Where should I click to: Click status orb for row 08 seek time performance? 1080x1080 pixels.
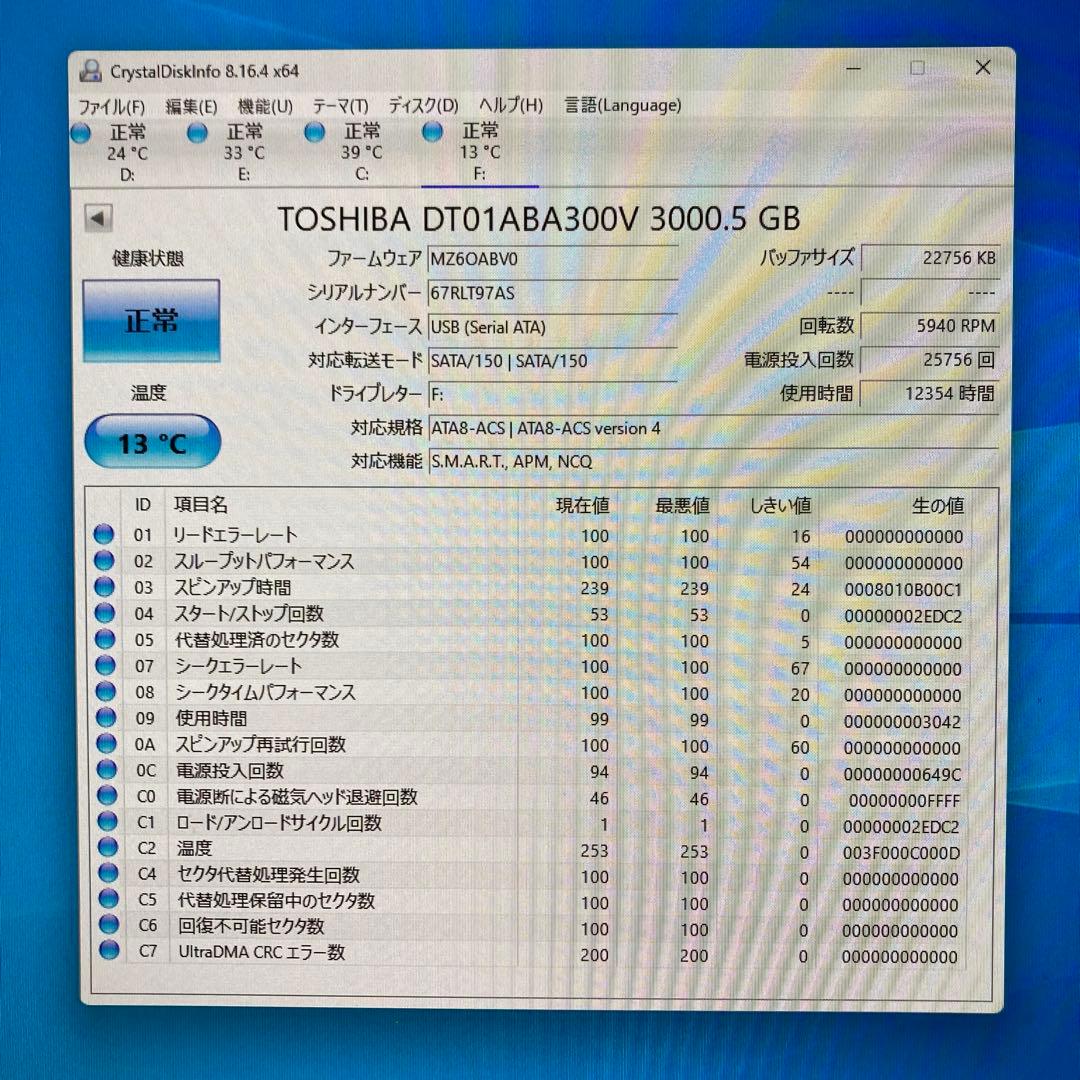click(x=105, y=691)
